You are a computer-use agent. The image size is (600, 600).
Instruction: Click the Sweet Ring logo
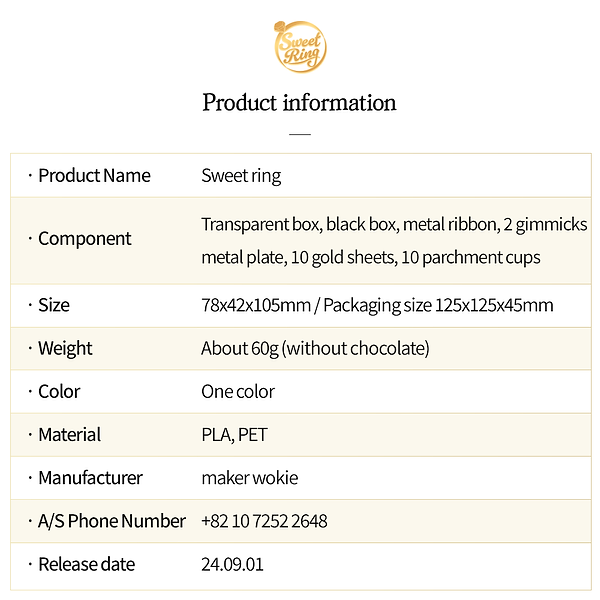coord(300,46)
